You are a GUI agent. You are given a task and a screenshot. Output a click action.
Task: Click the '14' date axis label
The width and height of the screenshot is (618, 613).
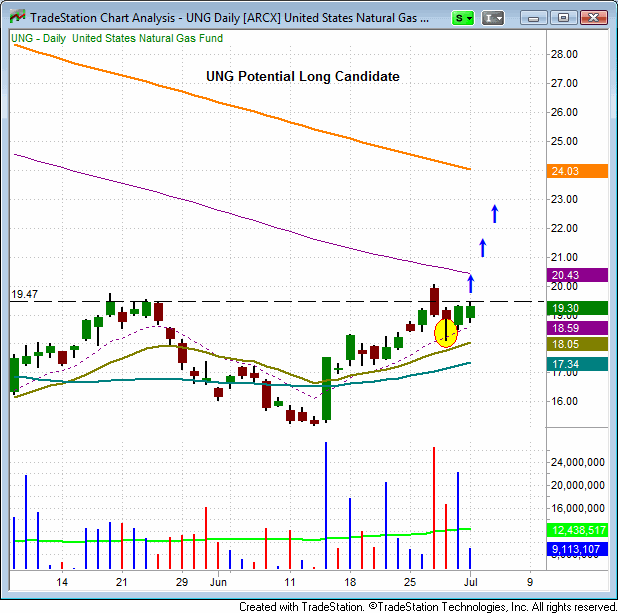click(62, 582)
